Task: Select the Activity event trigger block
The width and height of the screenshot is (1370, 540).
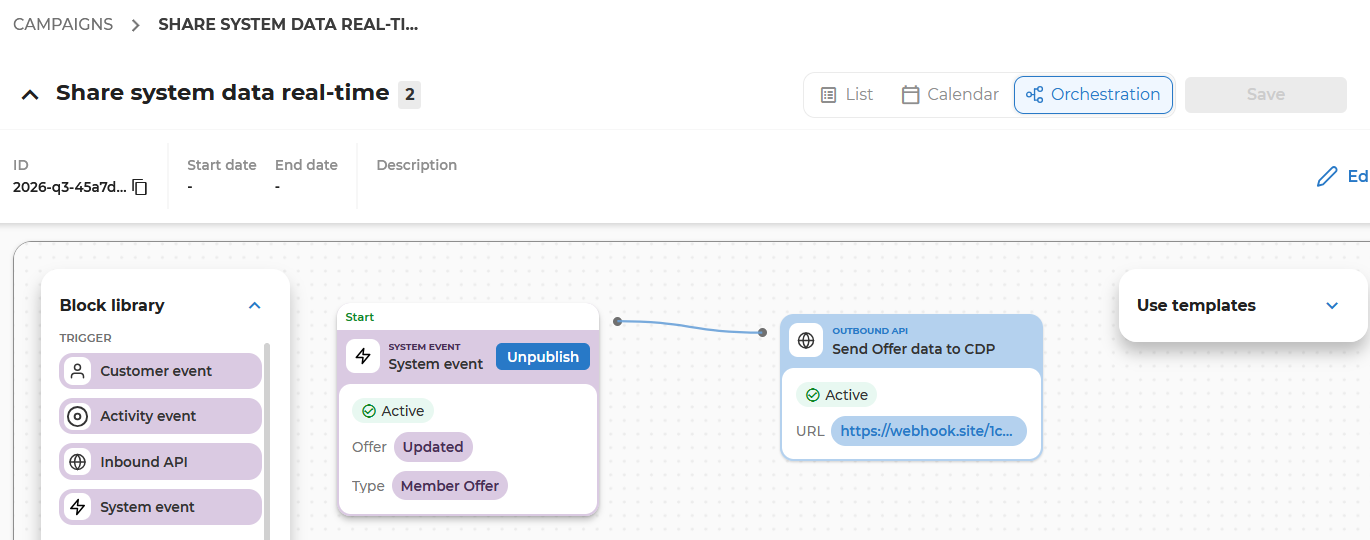Action: tap(161, 416)
